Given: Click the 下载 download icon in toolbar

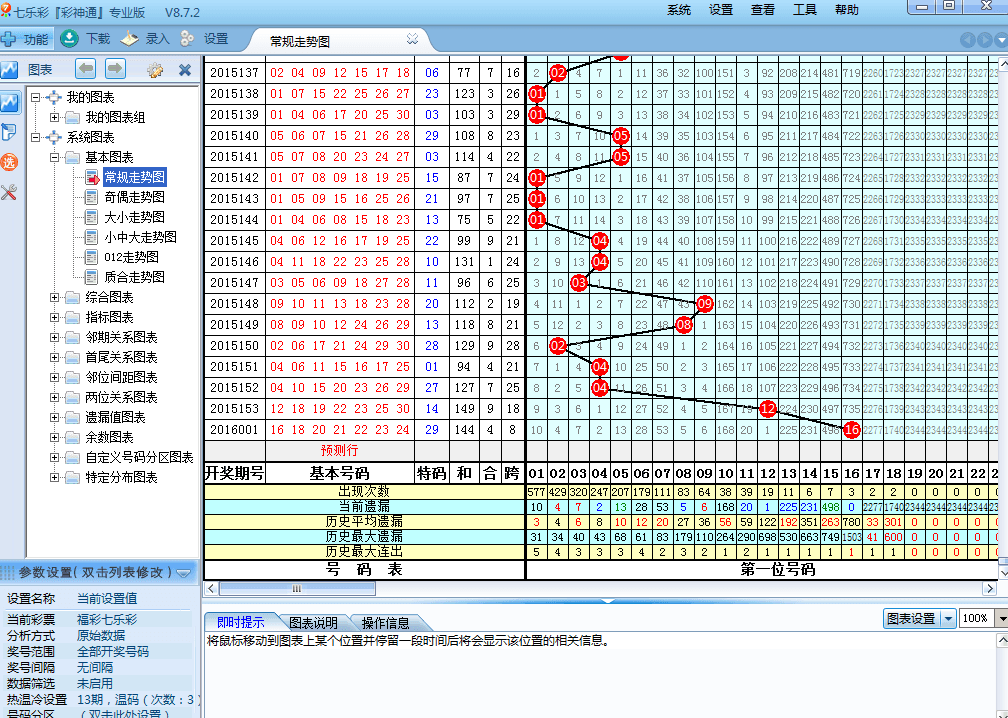Looking at the screenshot, I should 69,39.
